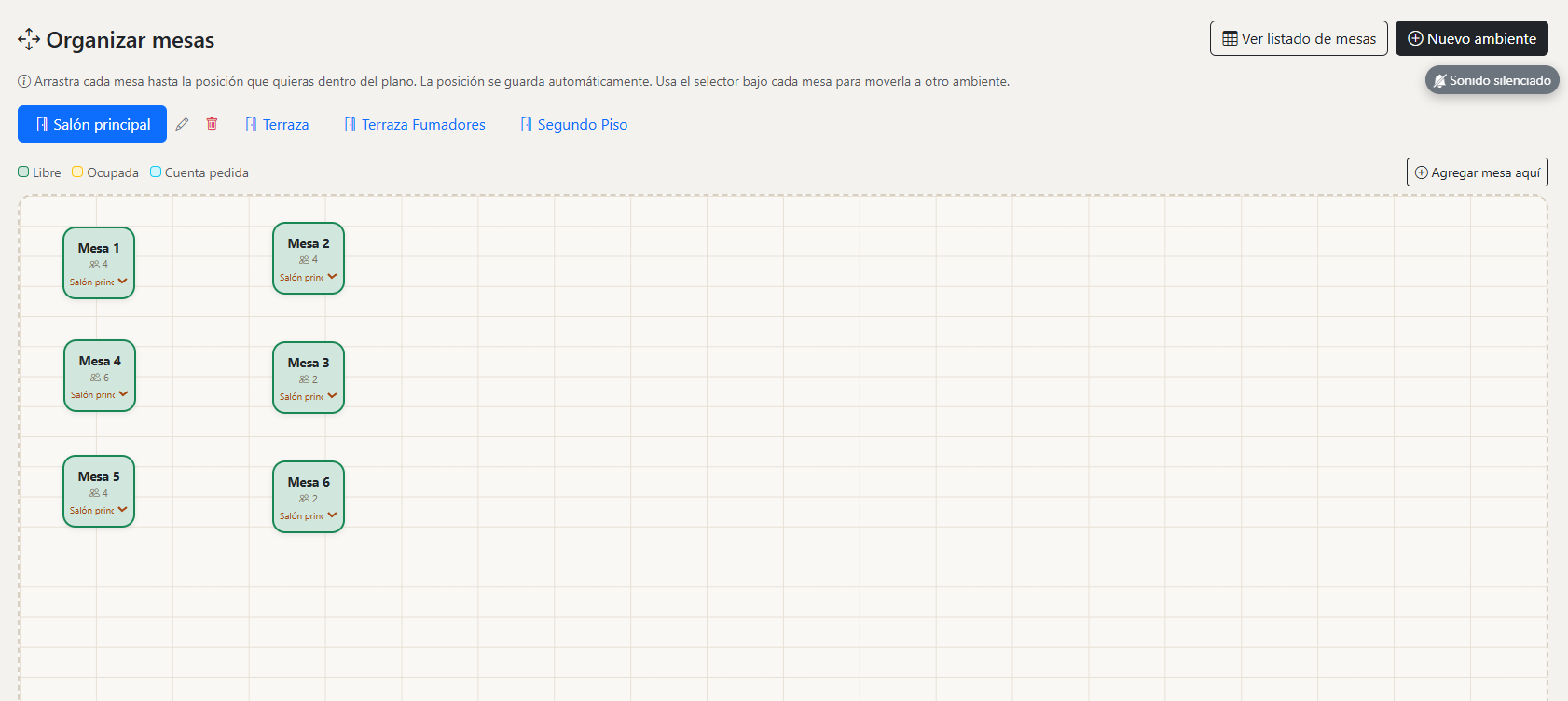Open the ambiente dropdown on Mesa 1
The height and width of the screenshot is (701, 1568).
(x=98, y=282)
